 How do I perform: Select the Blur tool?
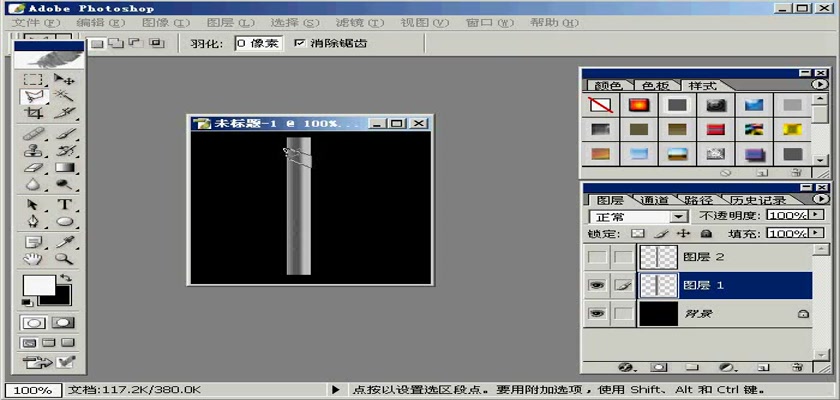33,185
